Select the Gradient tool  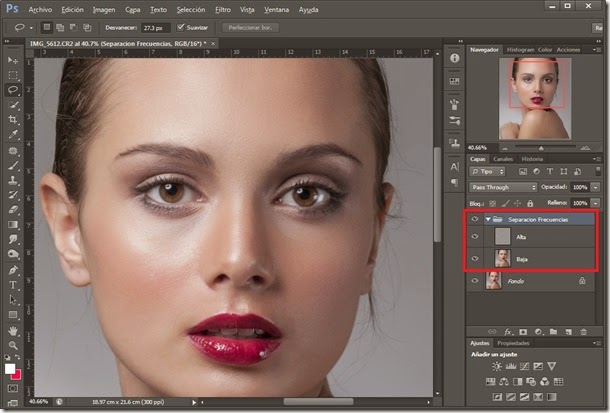tap(13, 224)
